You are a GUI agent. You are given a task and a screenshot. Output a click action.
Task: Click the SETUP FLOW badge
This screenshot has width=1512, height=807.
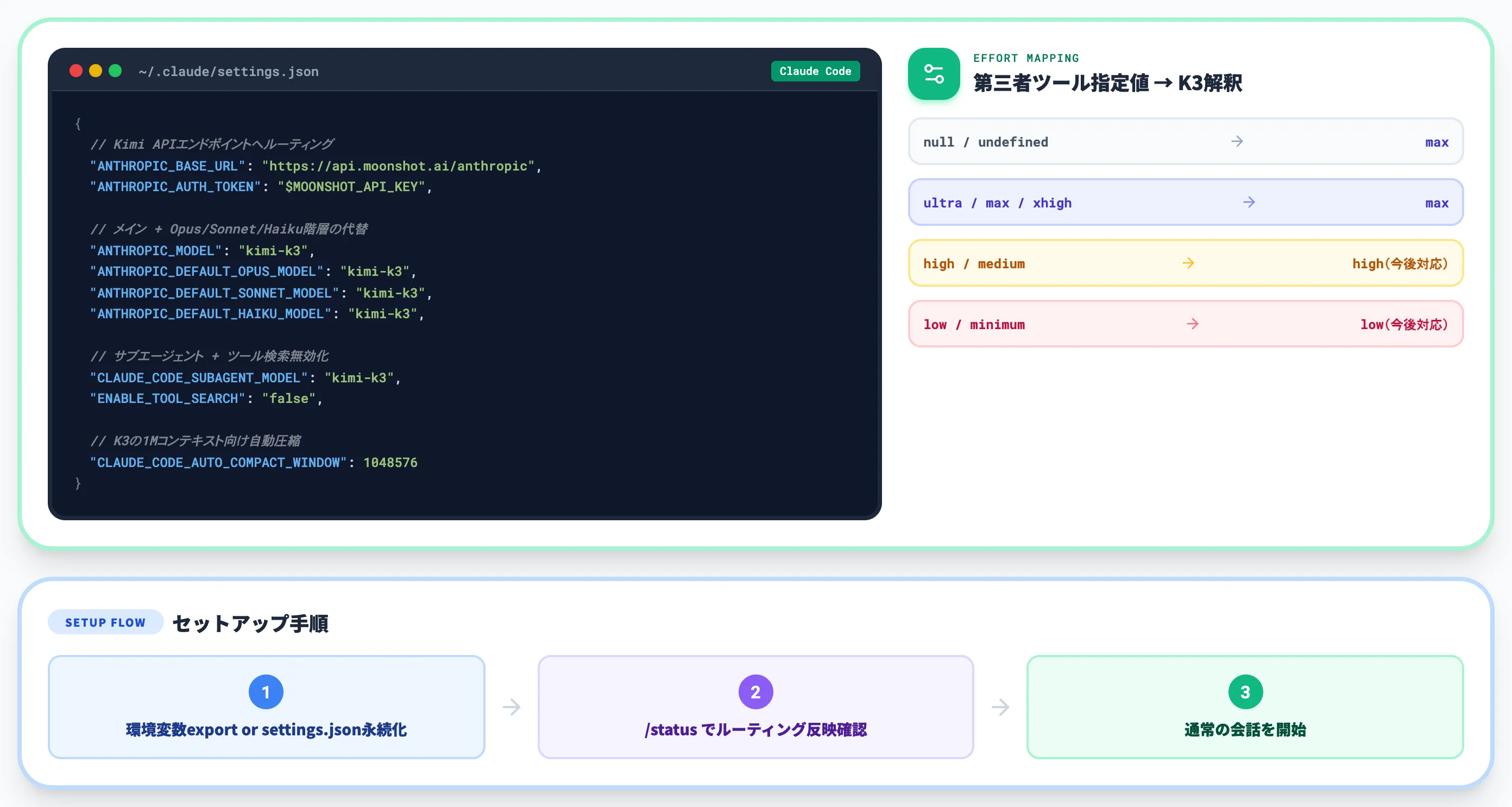point(105,622)
